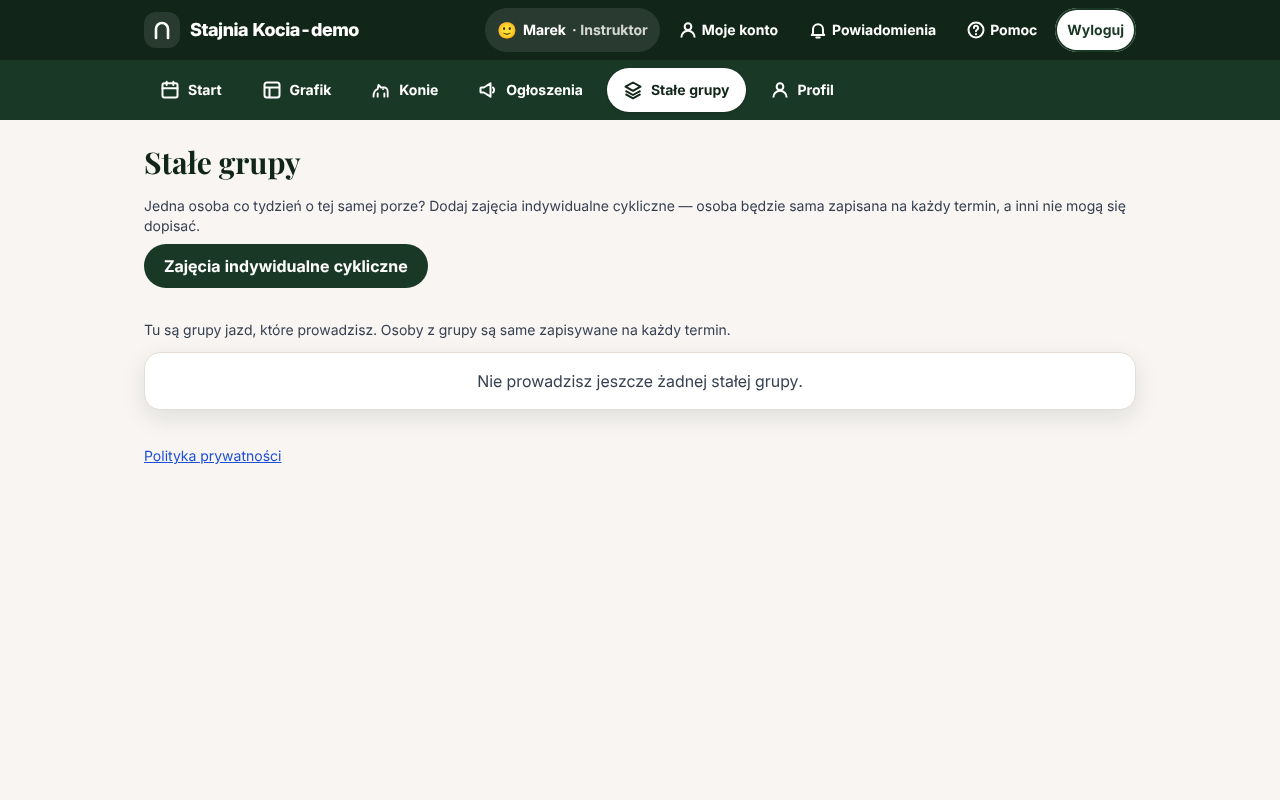
Task: Click the layout icon on Grafik tab
Action: pyautogui.click(x=272, y=90)
